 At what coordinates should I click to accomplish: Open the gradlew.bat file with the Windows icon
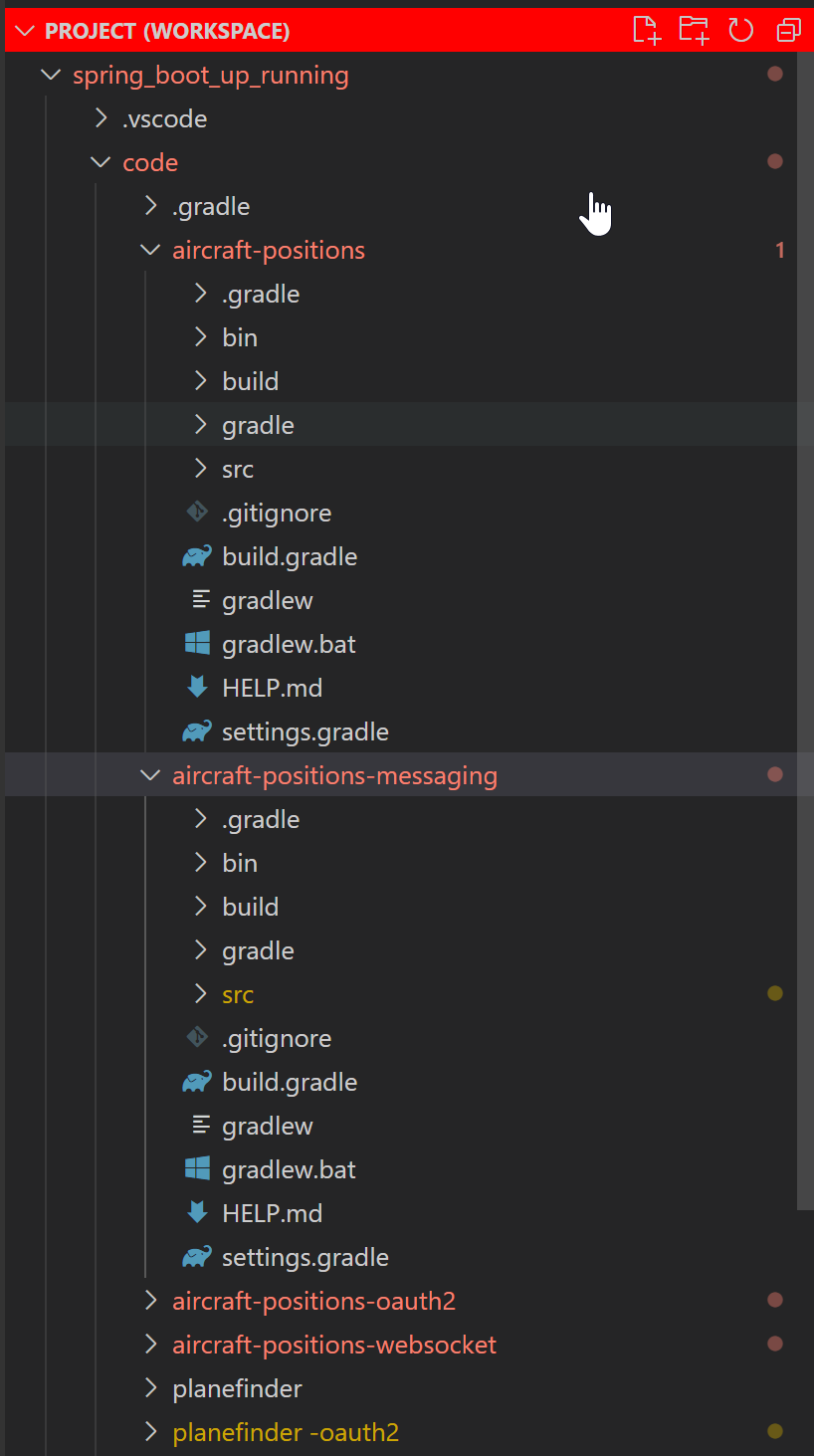(289, 643)
